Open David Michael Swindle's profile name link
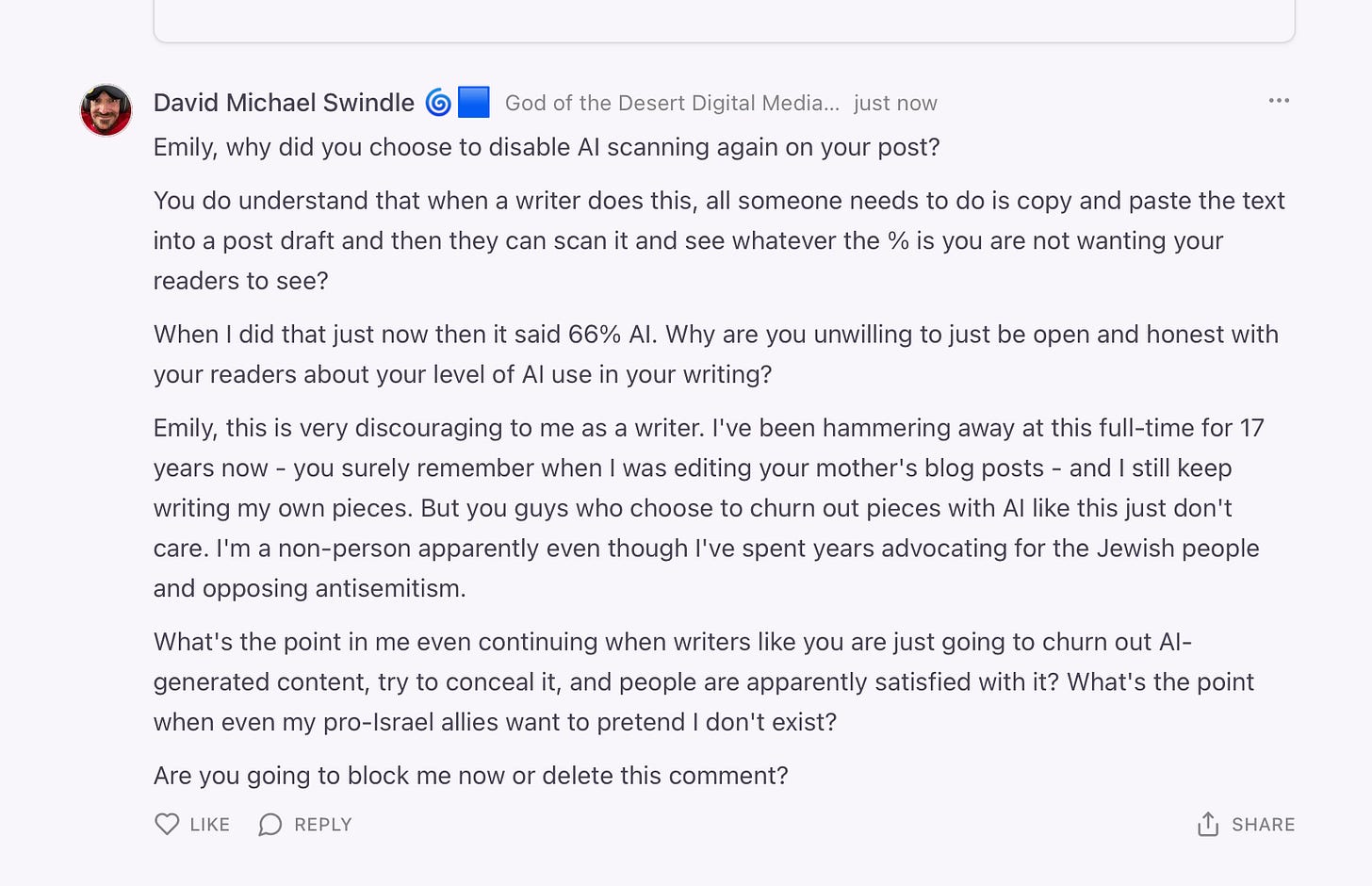The image size is (1372, 886). point(284,103)
